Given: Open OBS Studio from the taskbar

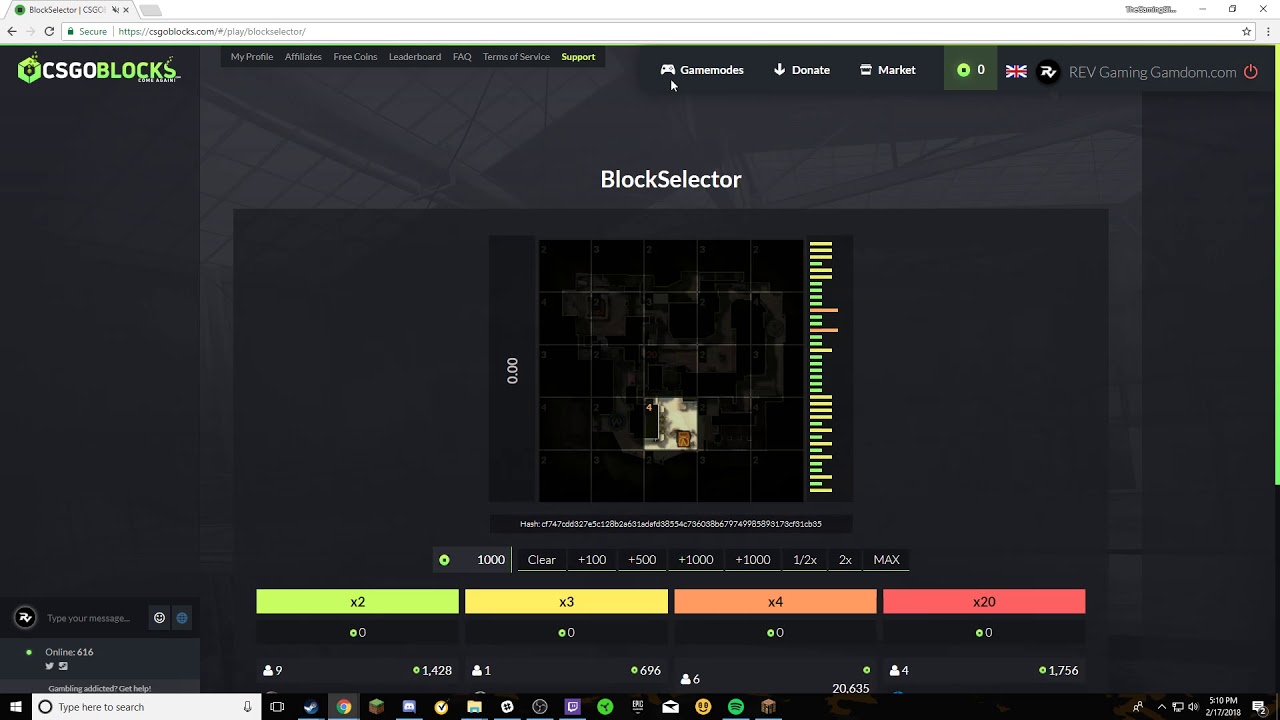Looking at the screenshot, I should [x=540, y=707].
